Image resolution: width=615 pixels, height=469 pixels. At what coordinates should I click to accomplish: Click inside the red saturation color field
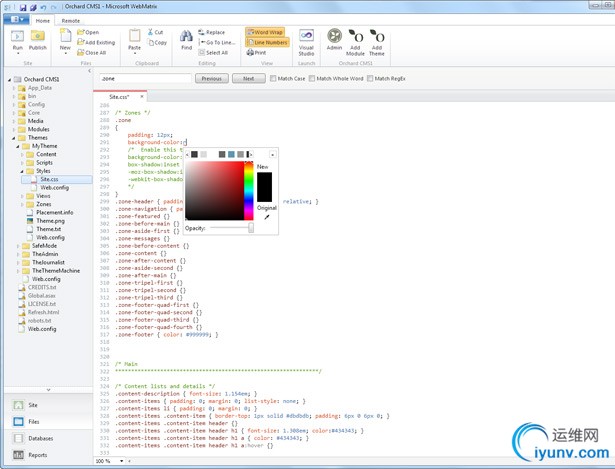pyautogui.click(x=215, y=191)
